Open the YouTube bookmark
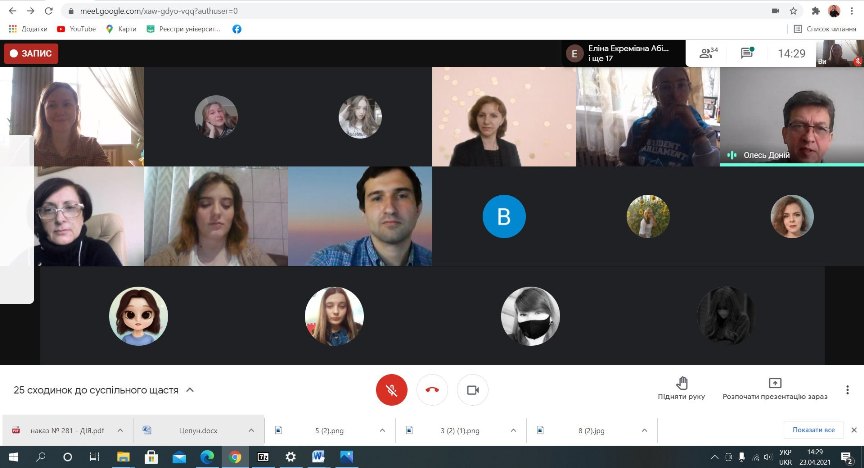Screen dimensions: 864x468 77,29
